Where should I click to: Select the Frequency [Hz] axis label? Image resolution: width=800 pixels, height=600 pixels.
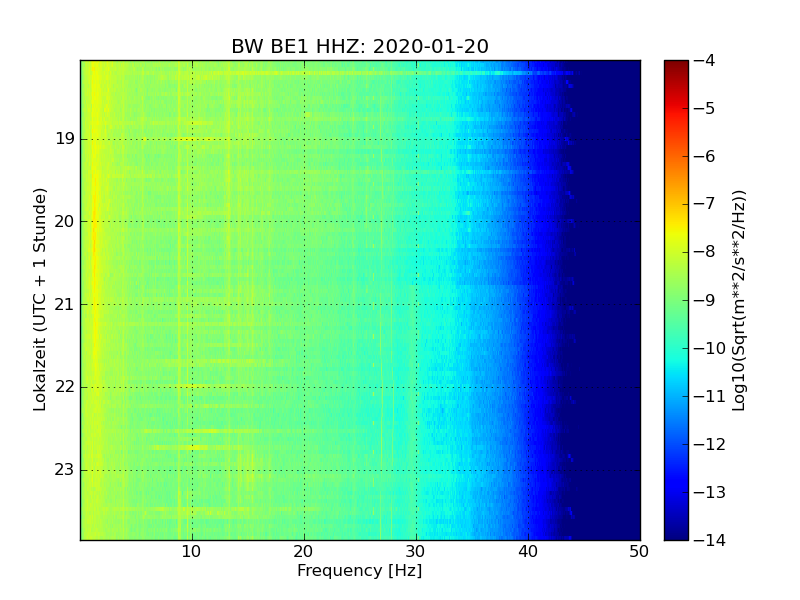pos(360,570)
